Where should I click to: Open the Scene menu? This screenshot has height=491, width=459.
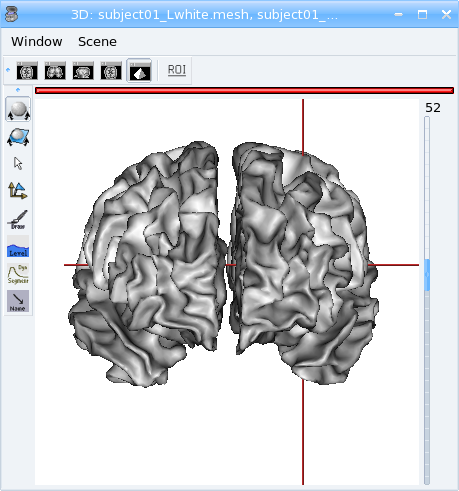pyautogui.click(x=97, y=42)
